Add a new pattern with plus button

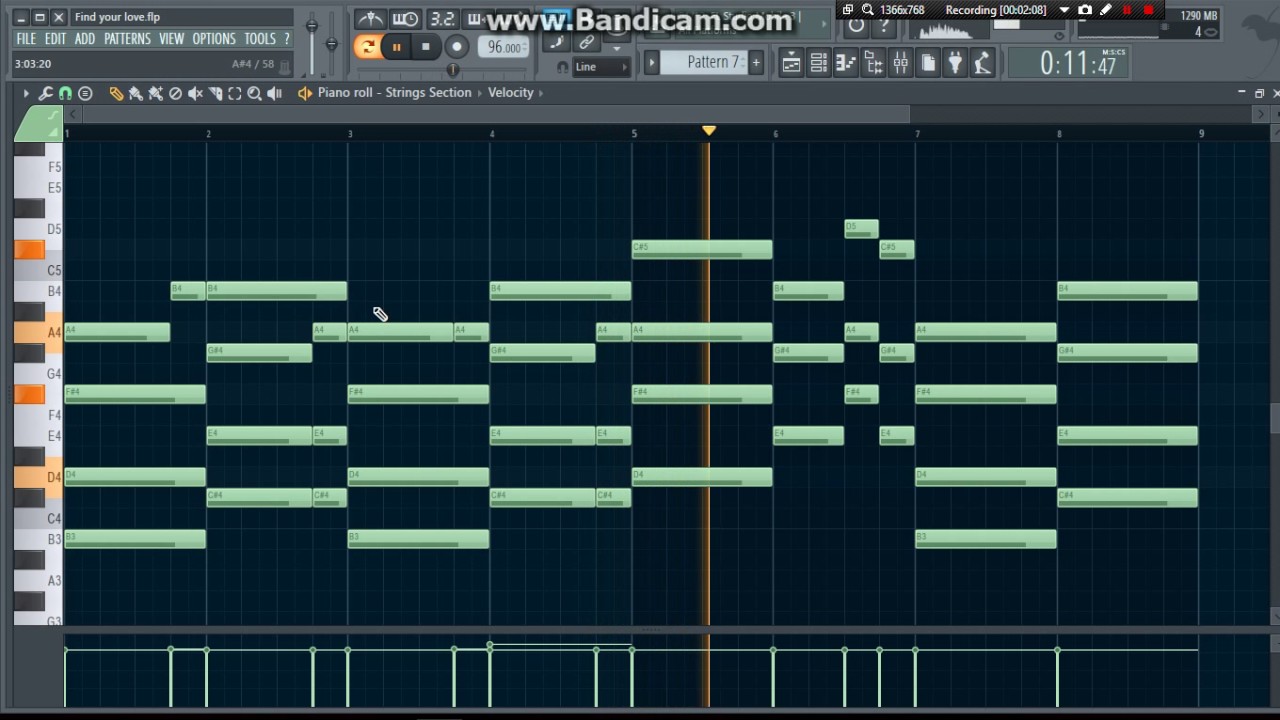pos(756,62)
